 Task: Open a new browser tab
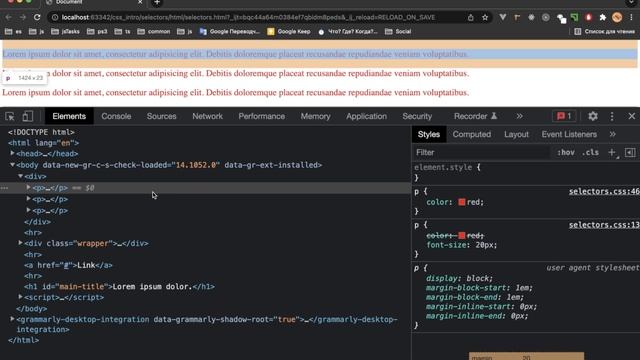pos(157,3)
